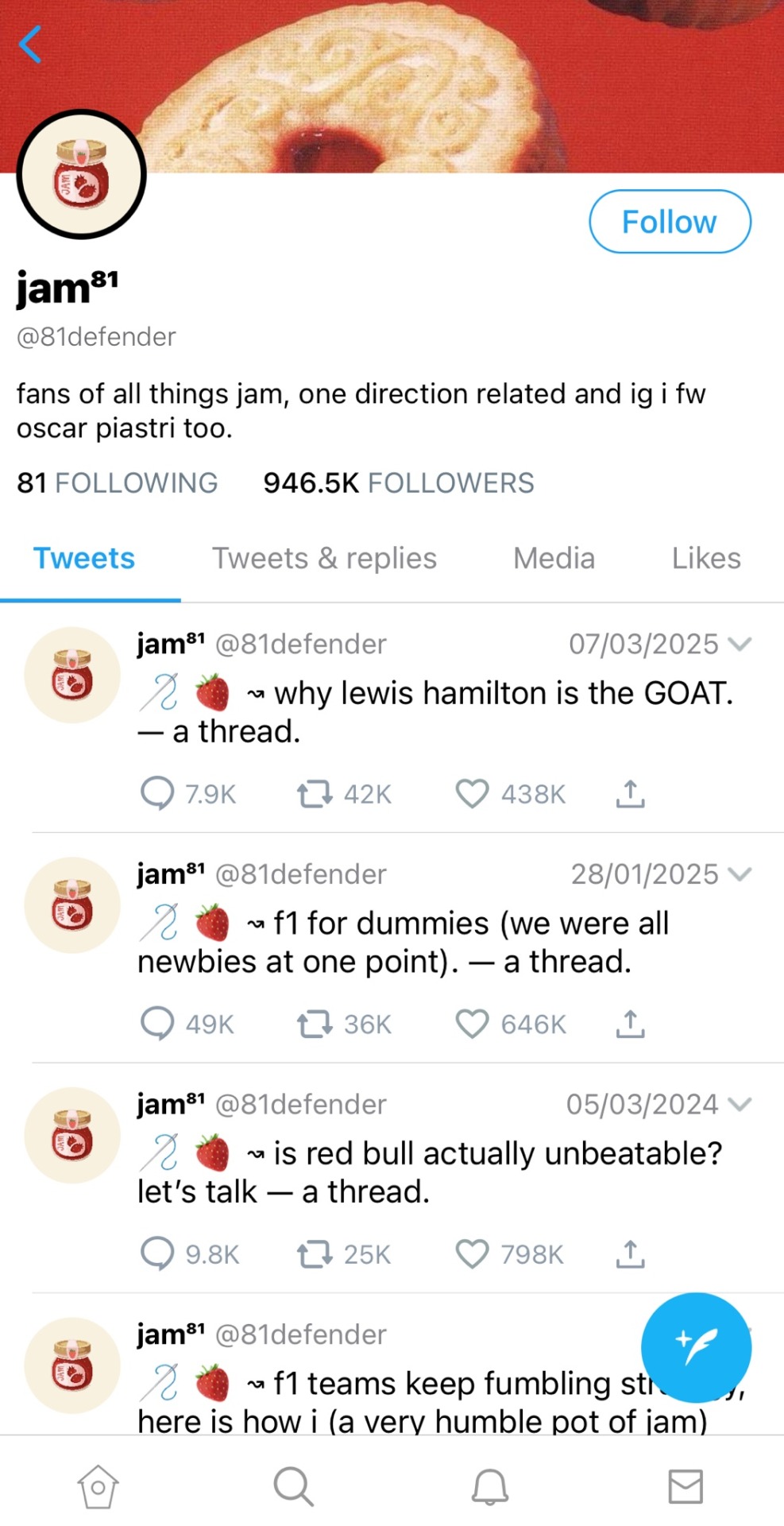Screen dimensions: 784x1526
Task: Open the Search magnifier icon
Action: point(293,1486)
